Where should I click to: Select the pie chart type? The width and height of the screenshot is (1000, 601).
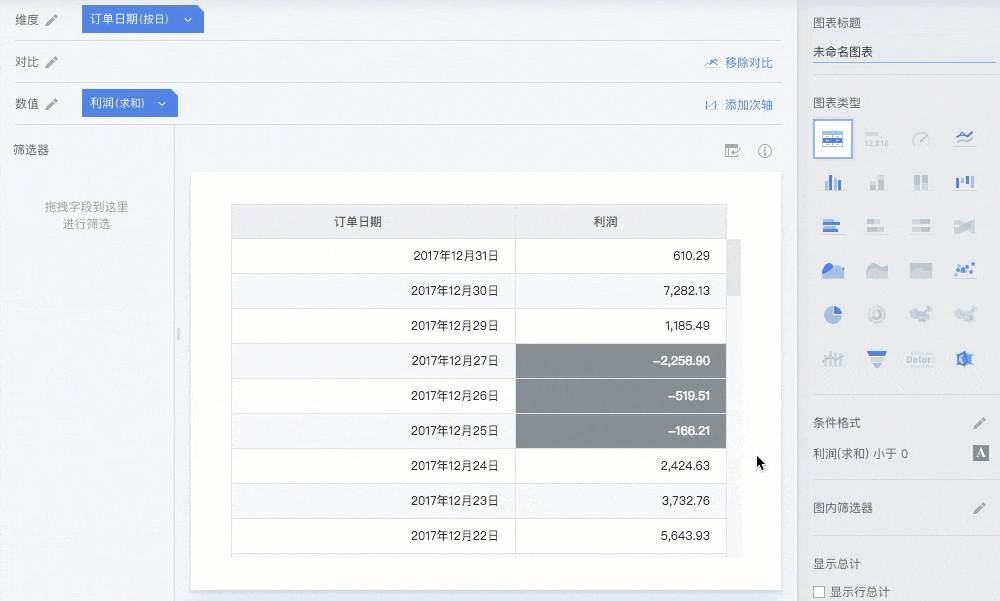point(832,314)
